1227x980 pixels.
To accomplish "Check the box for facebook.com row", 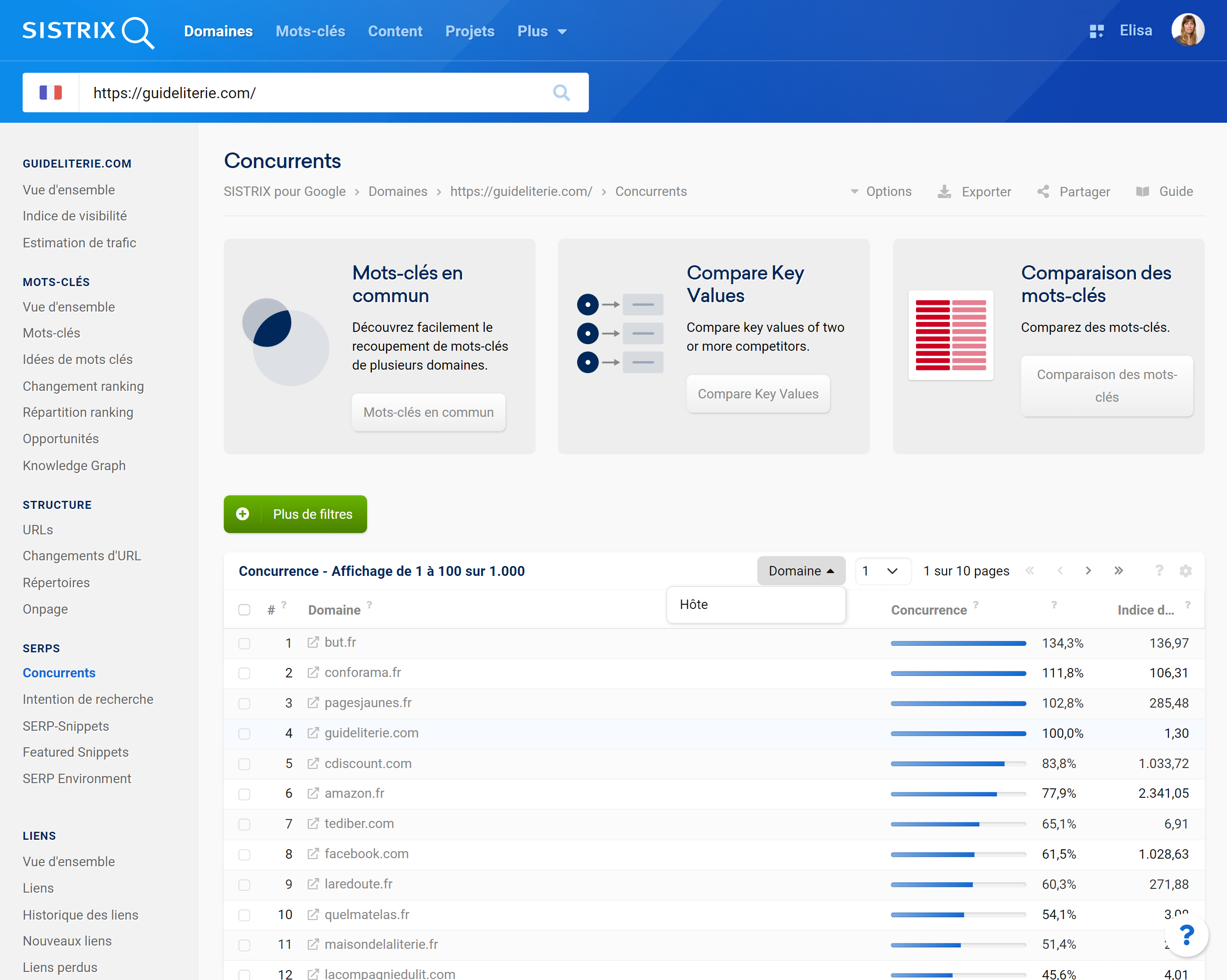I will (244, 855).
